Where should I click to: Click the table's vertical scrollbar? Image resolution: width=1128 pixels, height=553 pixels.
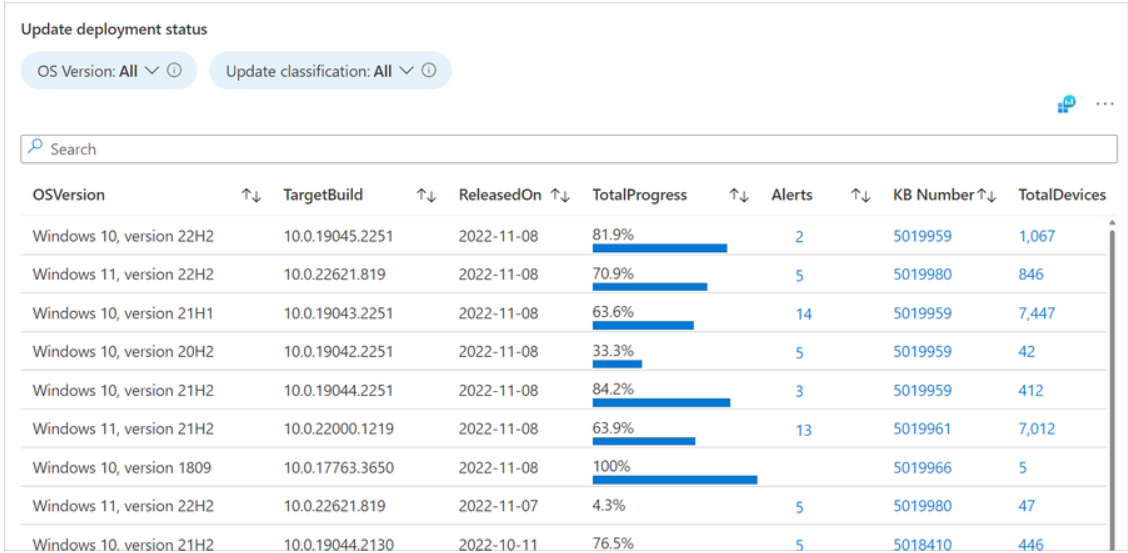1112,385
